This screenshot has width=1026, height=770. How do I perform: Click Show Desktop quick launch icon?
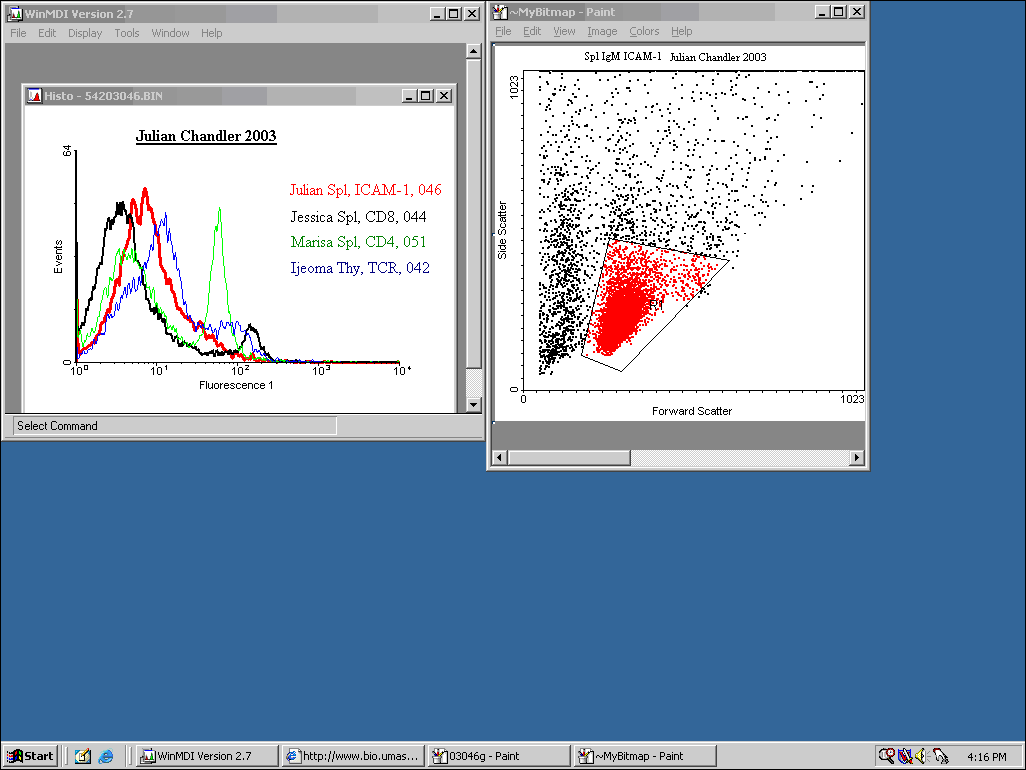(x=83, y=756)
